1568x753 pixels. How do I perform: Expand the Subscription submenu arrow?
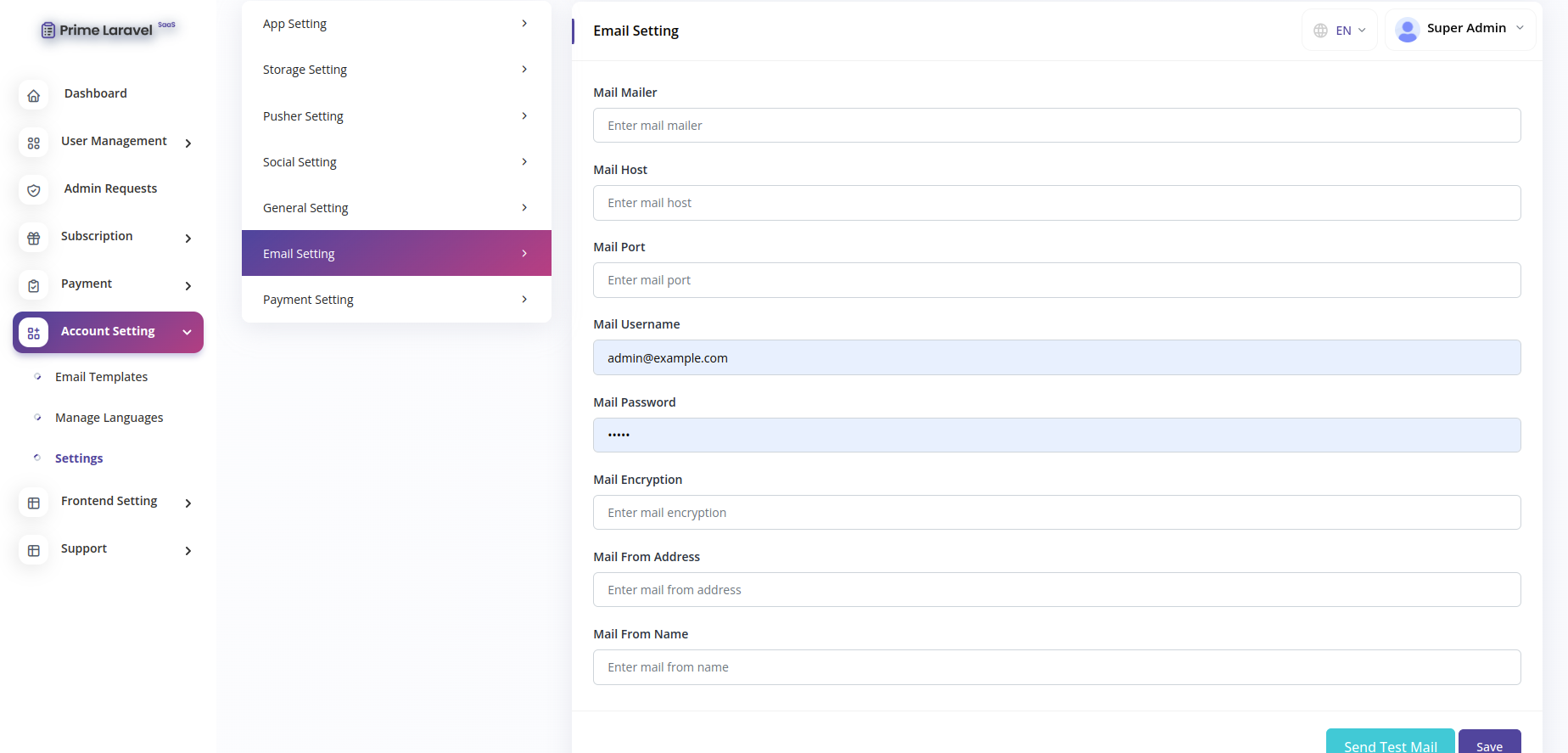(188, 239)
